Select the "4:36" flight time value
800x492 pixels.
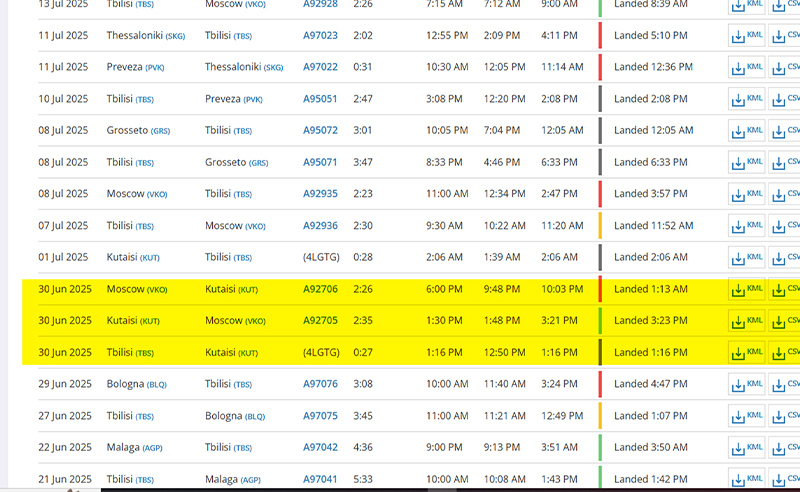click(x=363, y=448)
